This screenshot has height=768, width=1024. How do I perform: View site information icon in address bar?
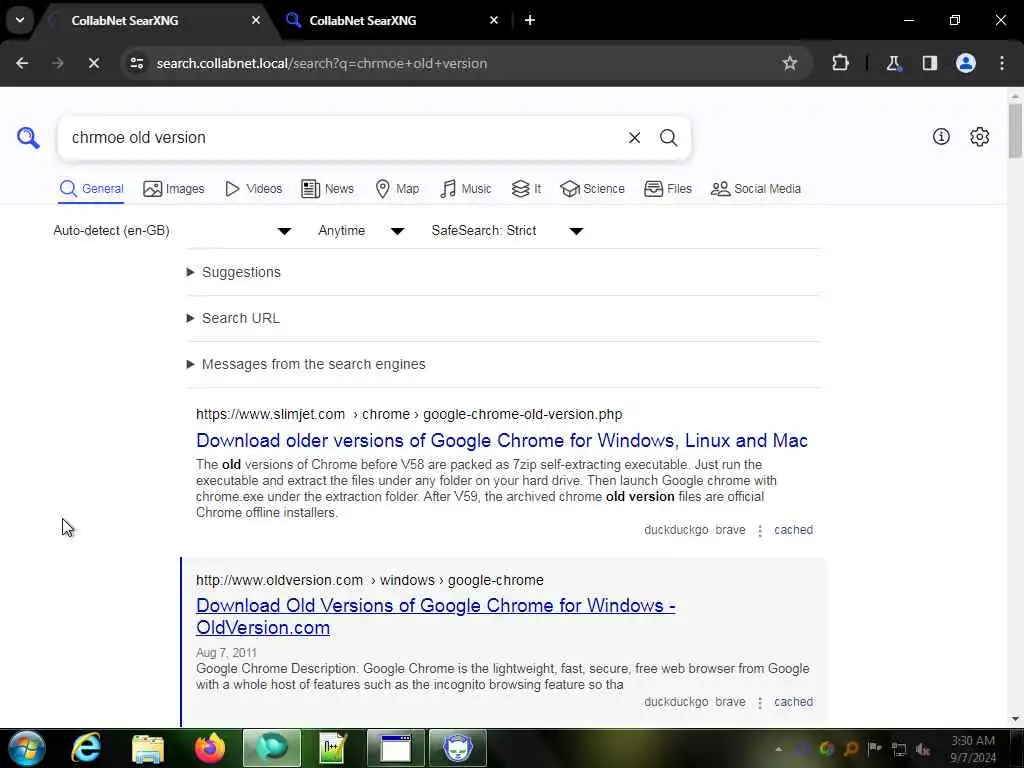click(x=136, y=63)
